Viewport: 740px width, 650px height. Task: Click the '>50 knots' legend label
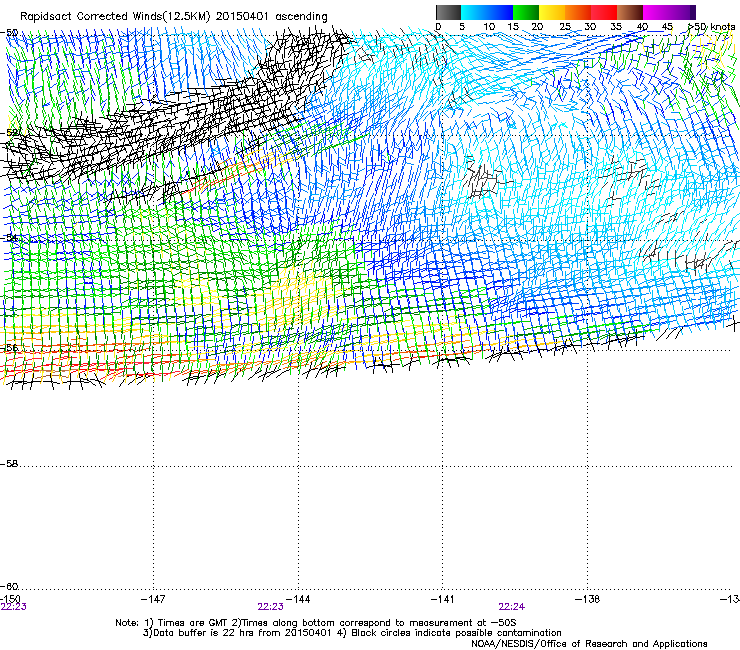712,27
